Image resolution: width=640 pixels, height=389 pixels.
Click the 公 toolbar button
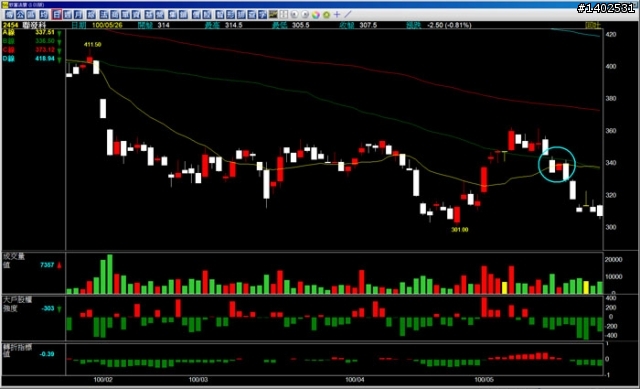[x=20, y=15]
